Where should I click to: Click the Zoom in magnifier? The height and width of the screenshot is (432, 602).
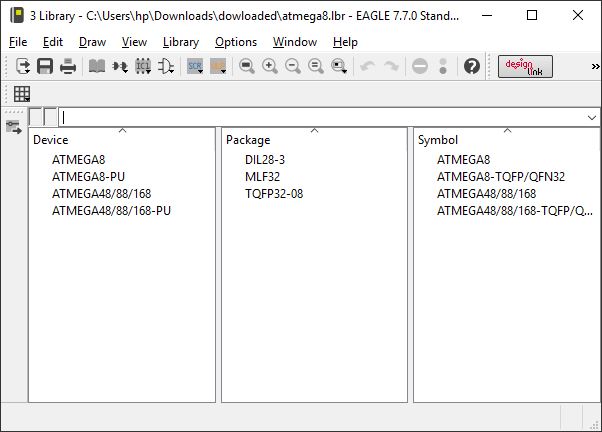(x=270, y=66)
